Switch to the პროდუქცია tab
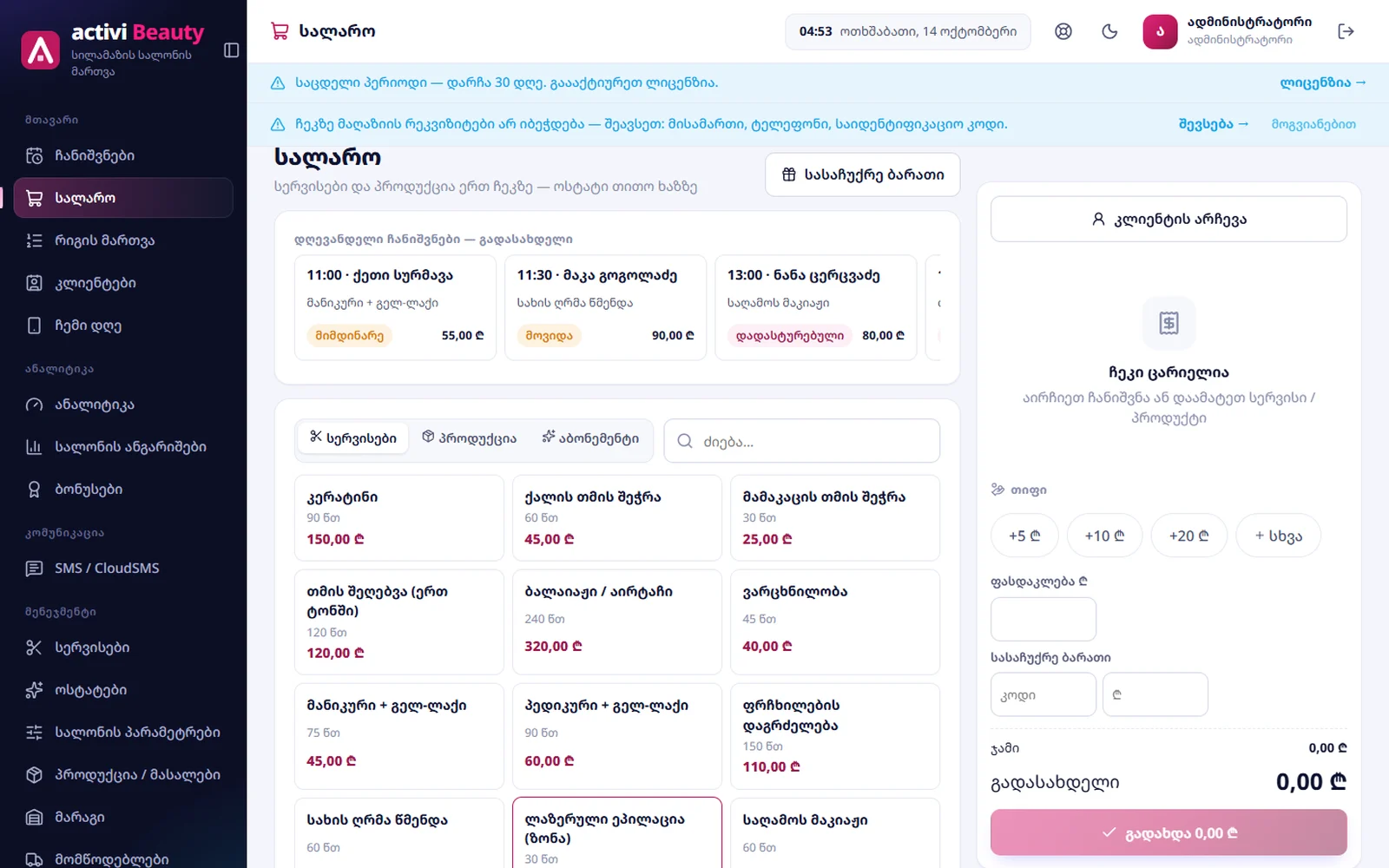The image size is (1389, 868). pos(469,438)
